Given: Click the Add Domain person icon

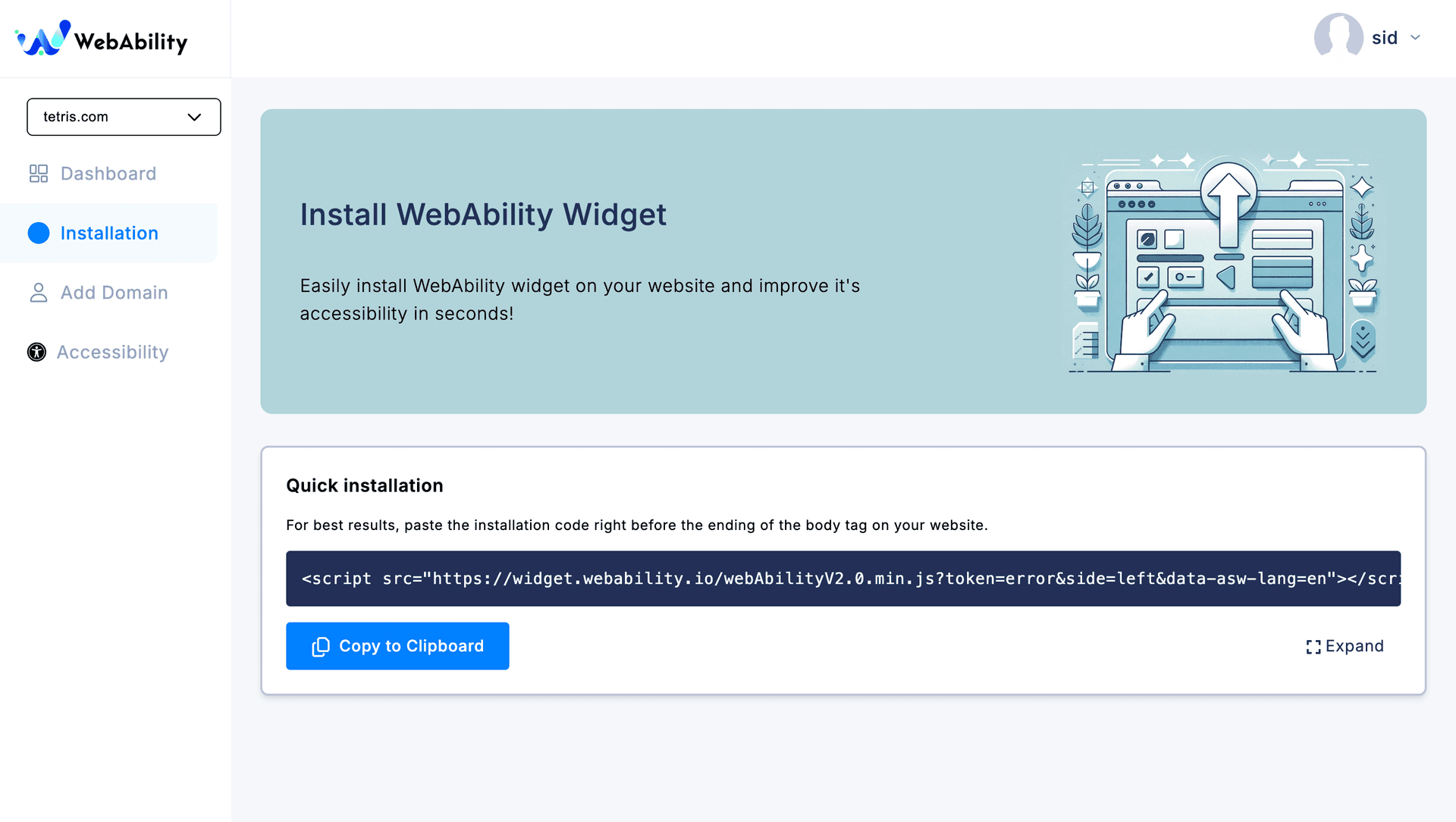Looking at the screenshot, I should pyautogui.click(x=39, y=293).
